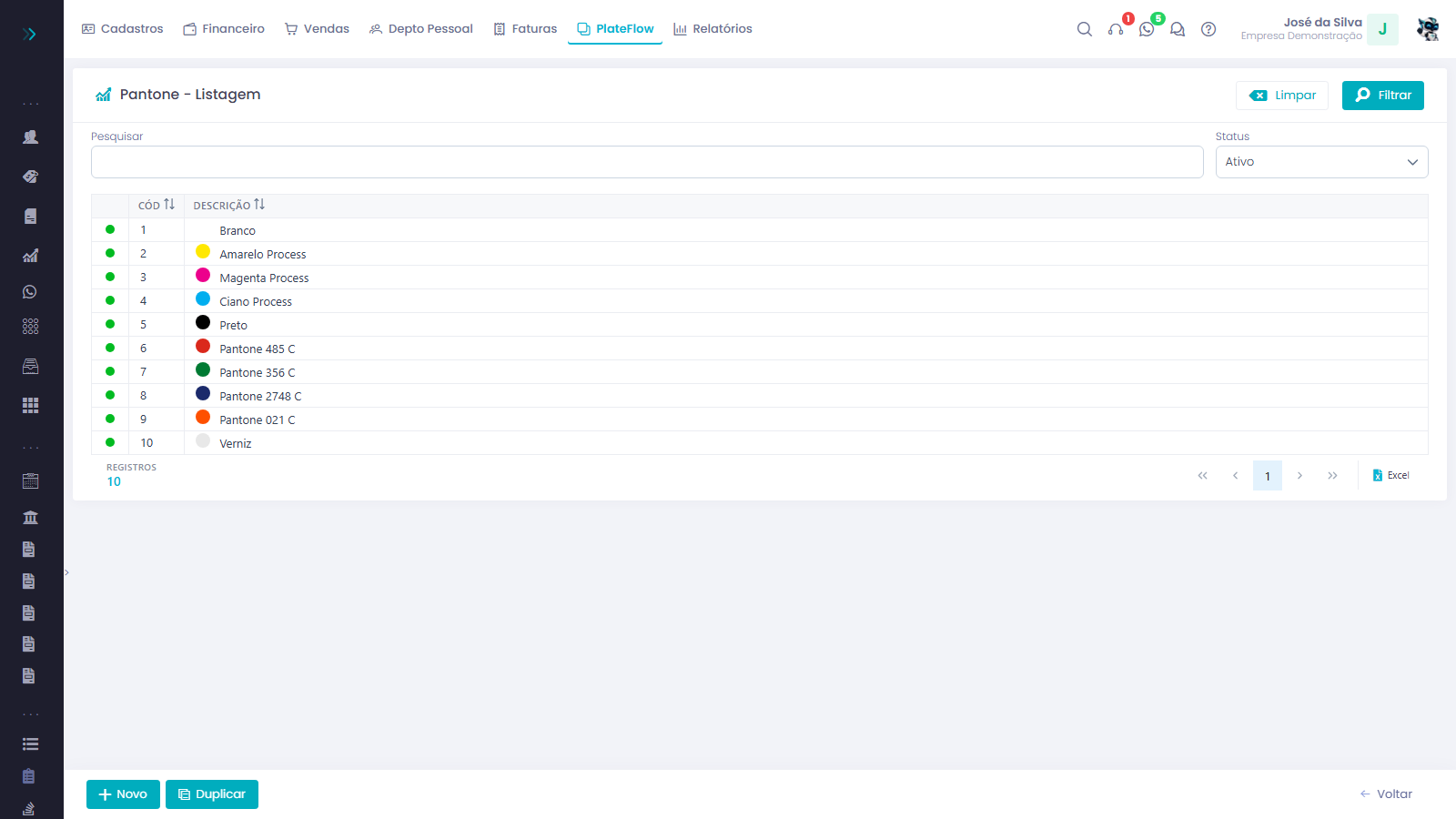Click the Filtrar button
1456x819 pixels.
point(1382,96)
